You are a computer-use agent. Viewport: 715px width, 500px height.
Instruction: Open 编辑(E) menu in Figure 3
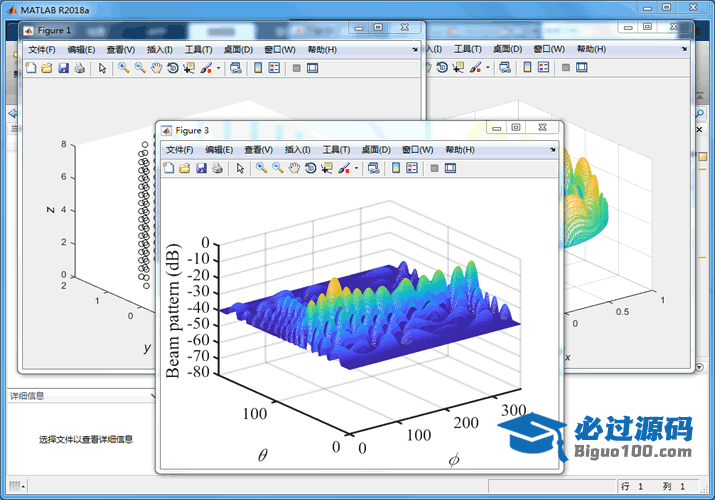[x=219, y=150]
